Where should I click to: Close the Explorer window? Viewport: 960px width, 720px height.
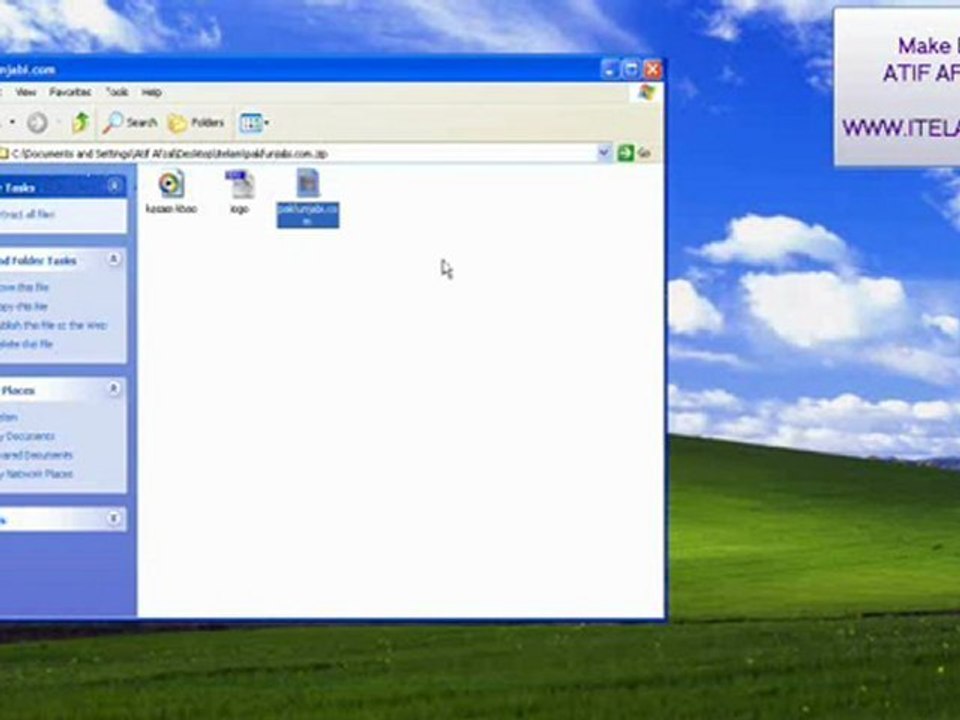[653, 70]
